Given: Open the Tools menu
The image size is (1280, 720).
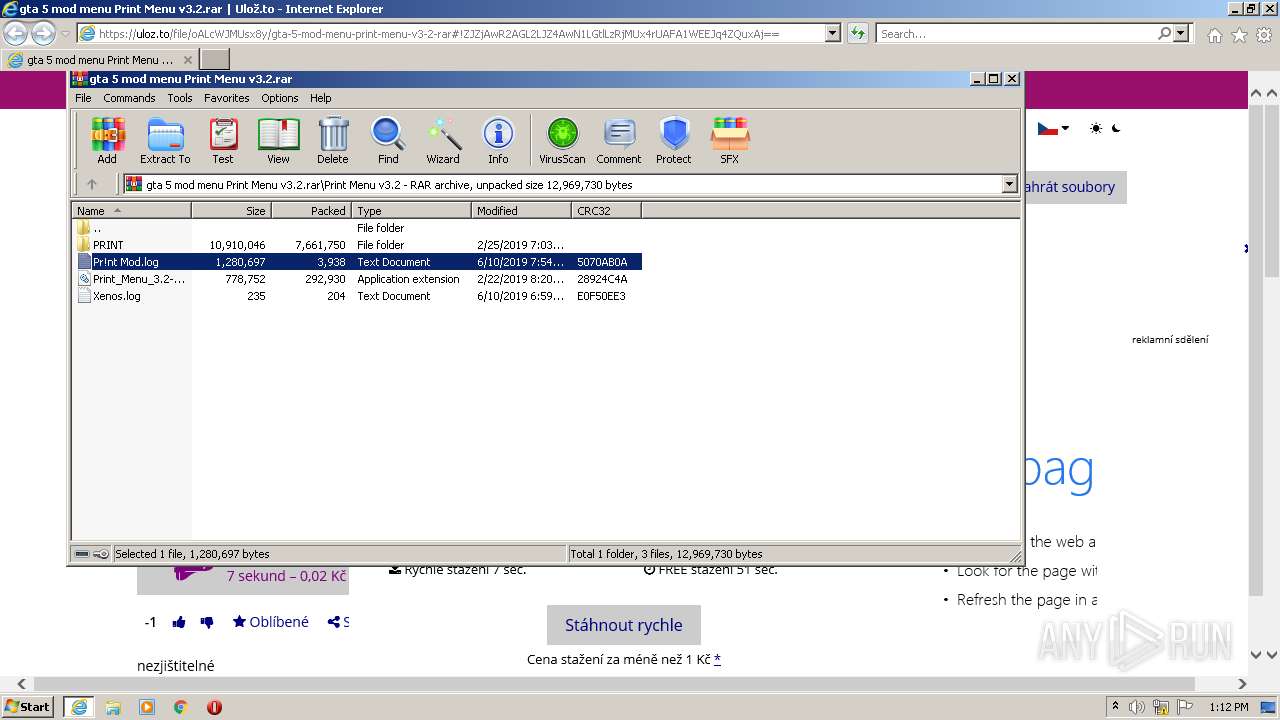Looking at the screenshot, I should (180, 98).
